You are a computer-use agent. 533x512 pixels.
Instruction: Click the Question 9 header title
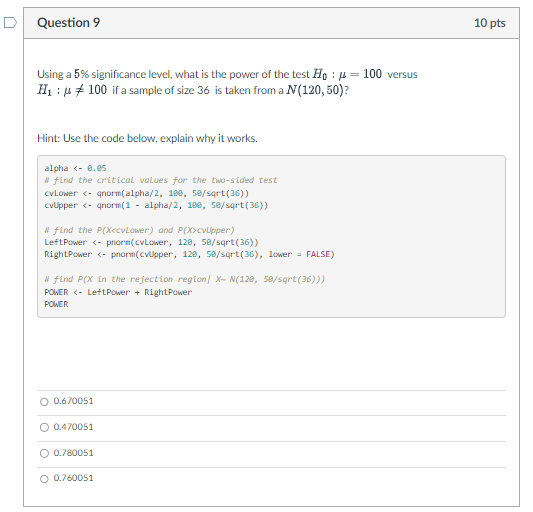(69, 23)
